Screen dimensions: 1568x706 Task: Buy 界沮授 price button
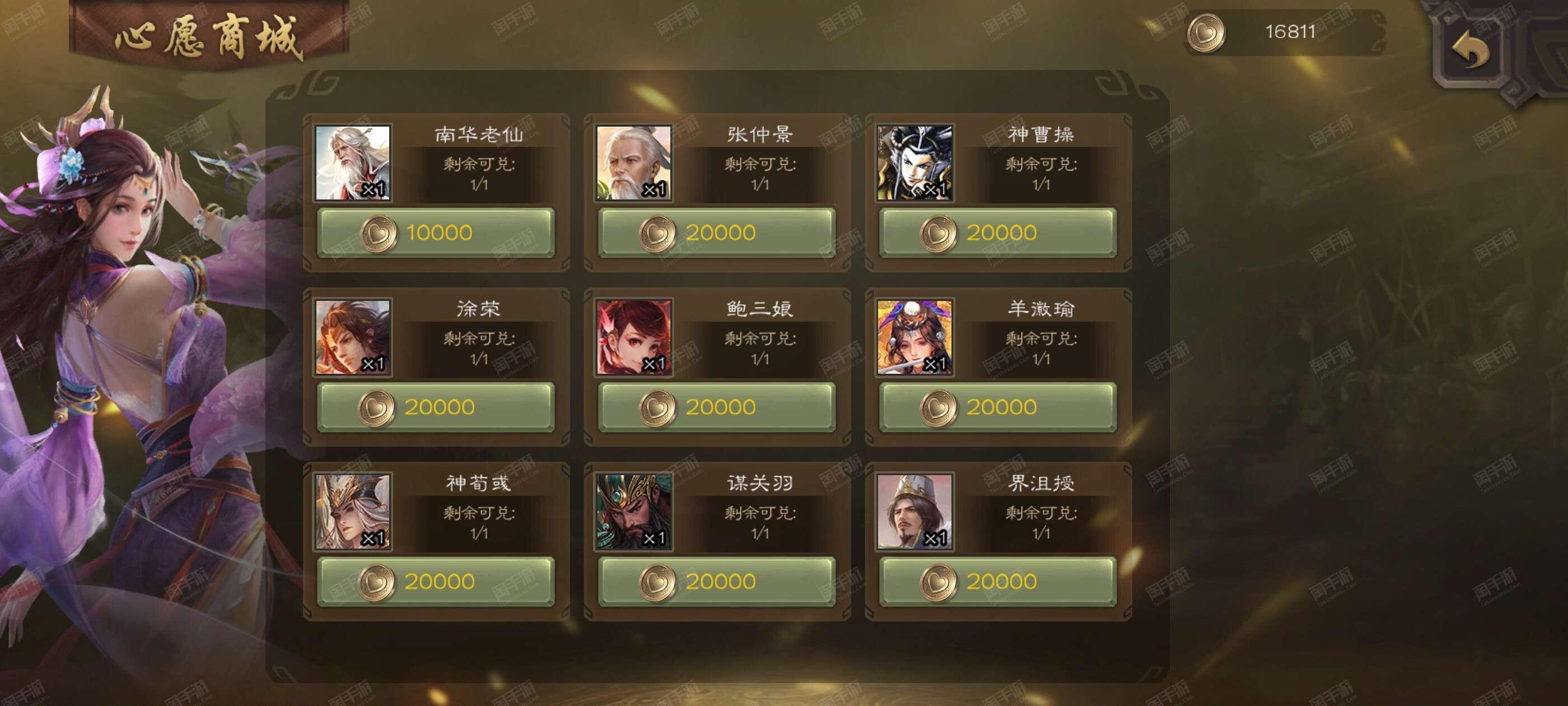pos(998,581)
